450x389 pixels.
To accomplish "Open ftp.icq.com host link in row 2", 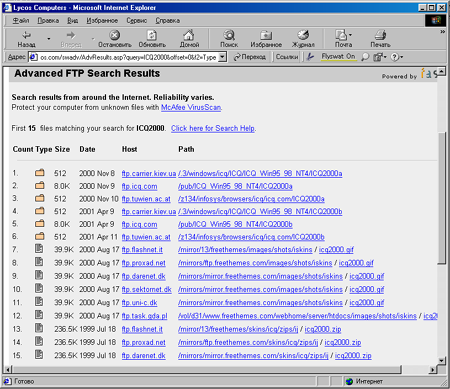I will tap(139, 186).
